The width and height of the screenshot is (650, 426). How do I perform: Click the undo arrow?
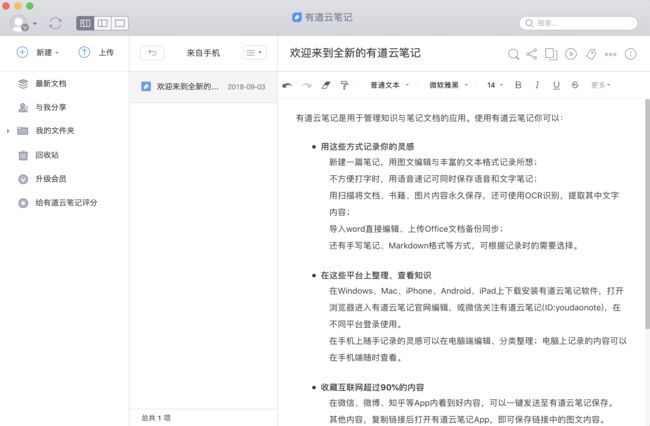tap(287, 85)
